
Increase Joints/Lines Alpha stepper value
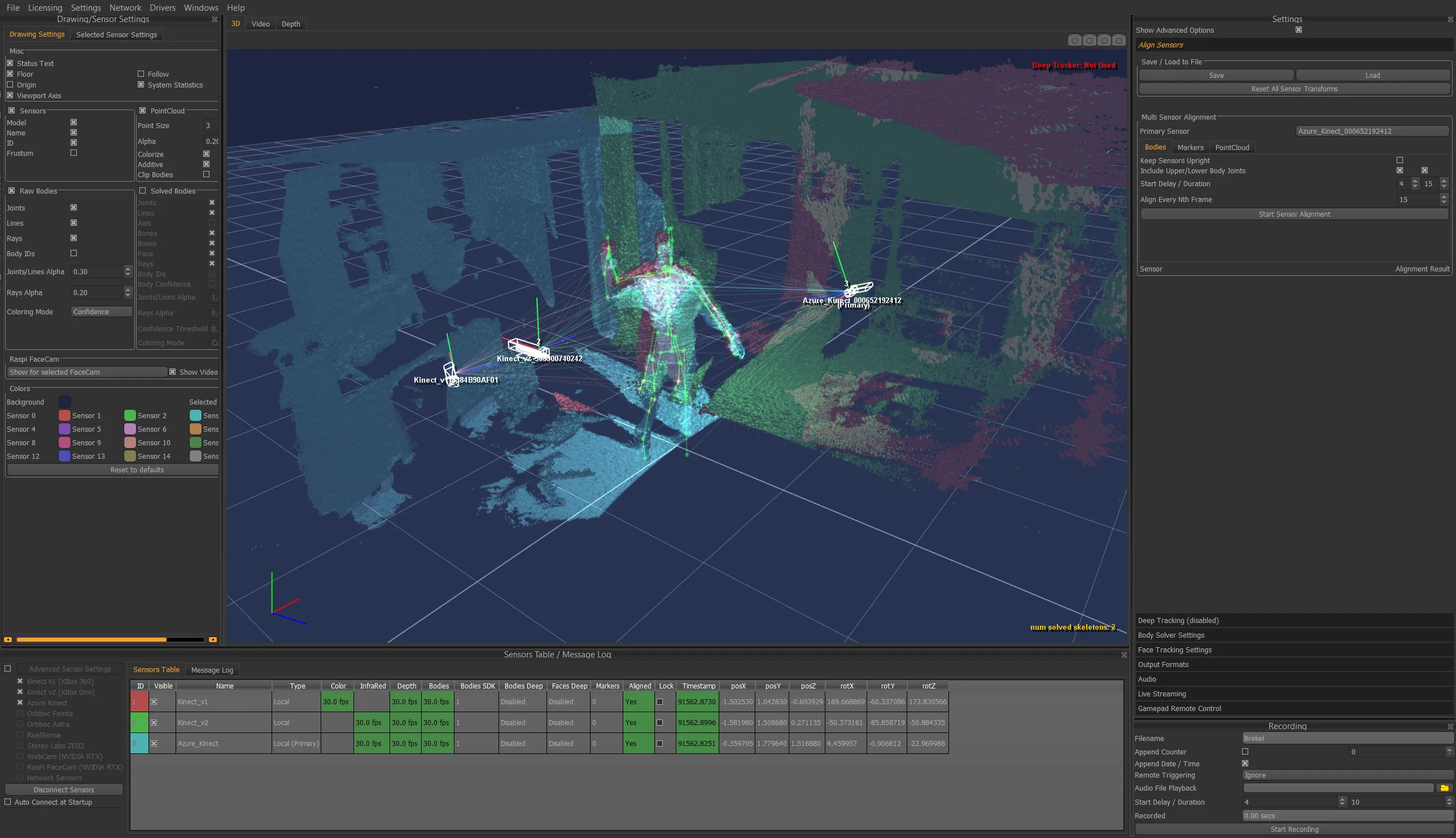tap(128, 269)
